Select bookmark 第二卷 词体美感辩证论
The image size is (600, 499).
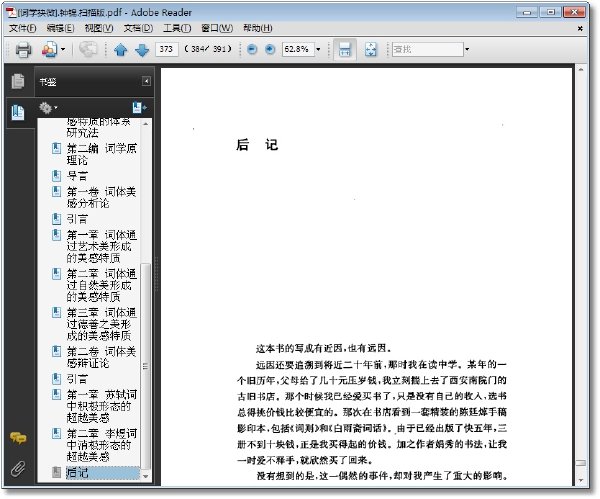(101, 357)
